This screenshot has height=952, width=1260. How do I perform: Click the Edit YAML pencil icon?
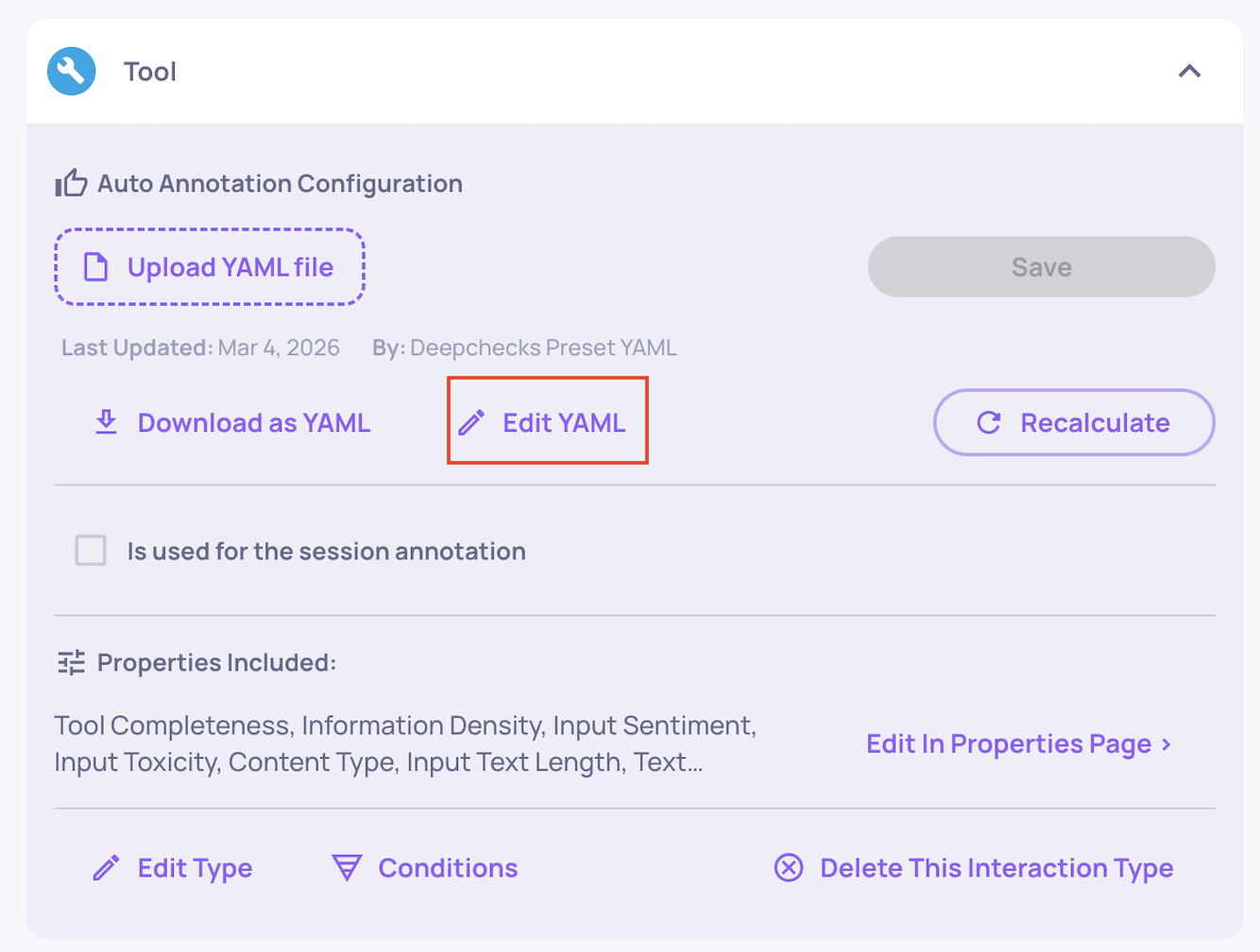click(471, 422)
